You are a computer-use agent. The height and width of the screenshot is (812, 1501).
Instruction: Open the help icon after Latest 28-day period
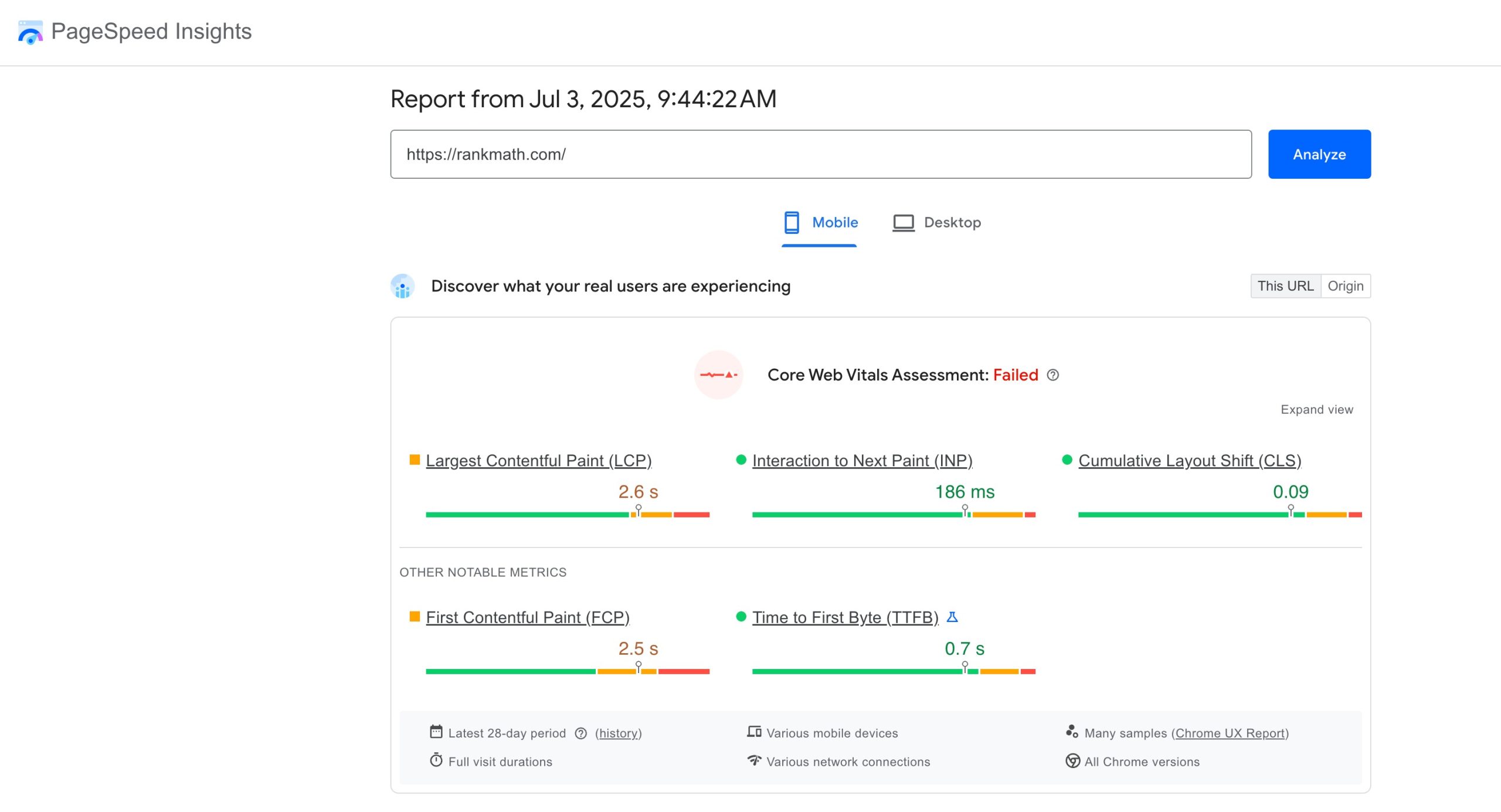(580, 733)
